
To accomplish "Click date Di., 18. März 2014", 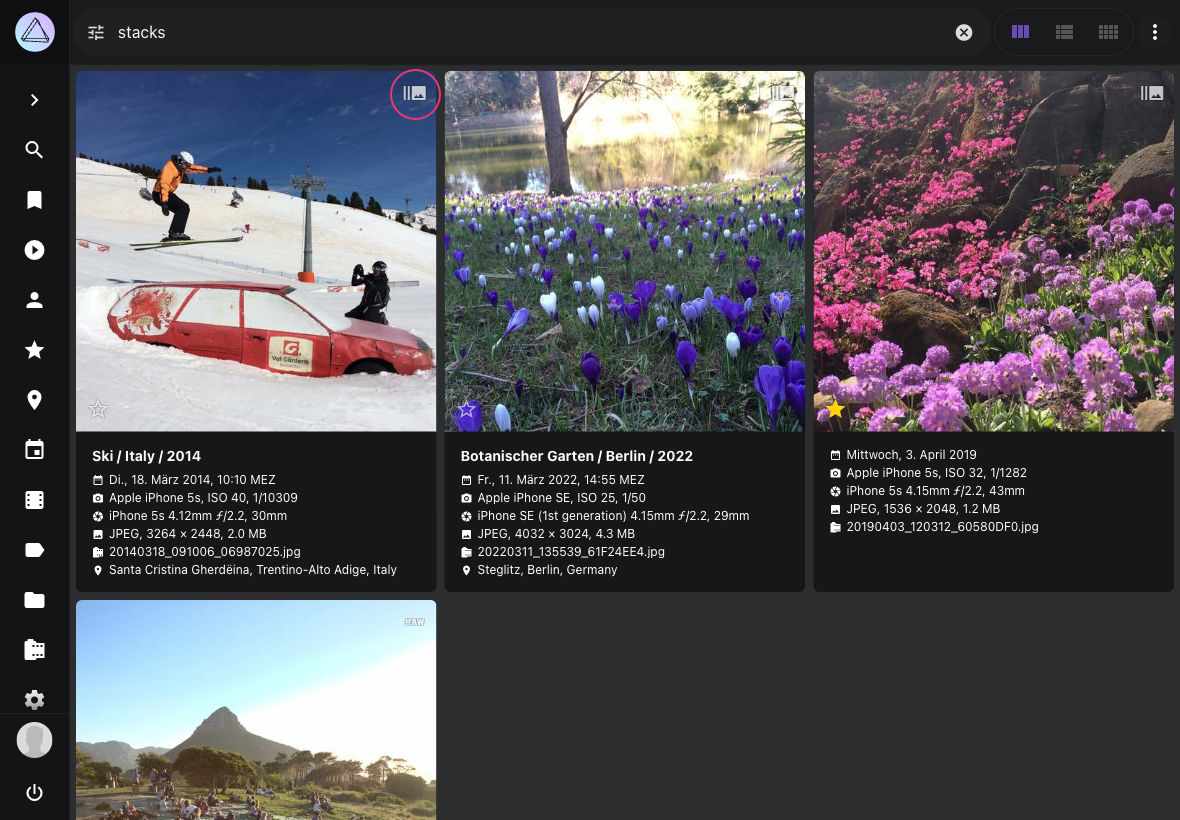I will click(x=192, y=480).
